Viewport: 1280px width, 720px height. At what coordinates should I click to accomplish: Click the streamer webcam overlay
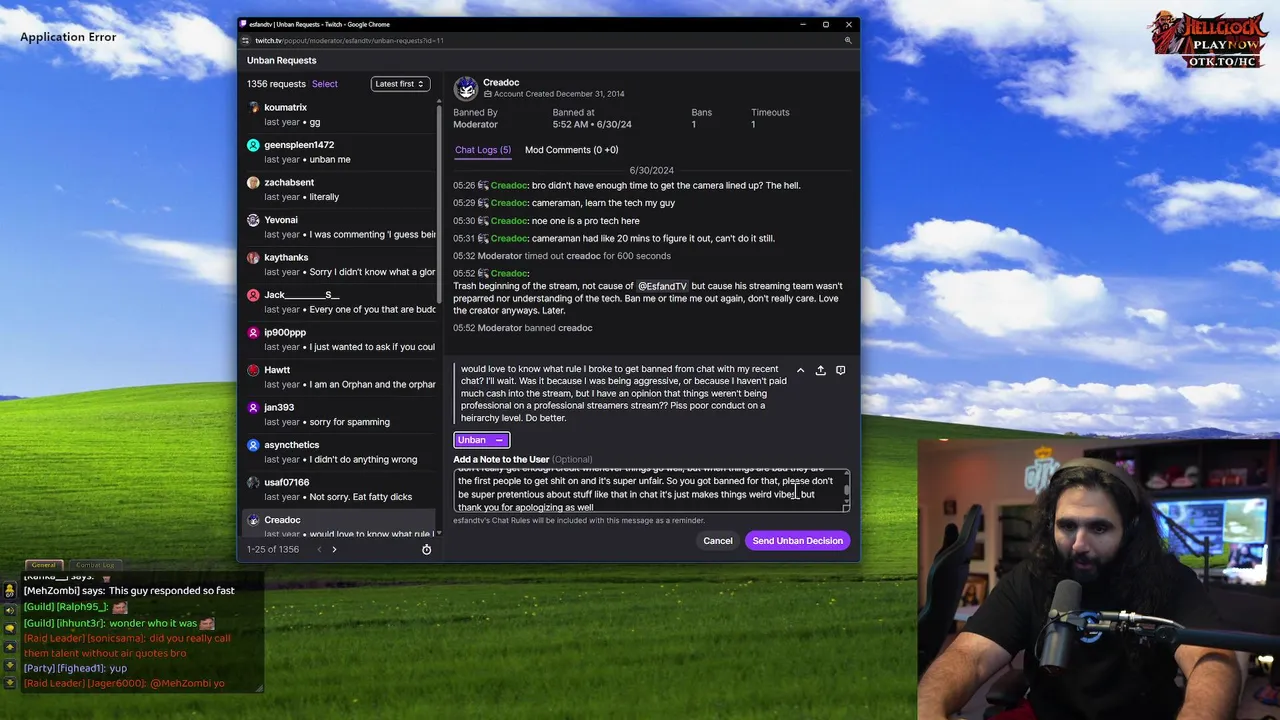click(x=1099, y=579)
